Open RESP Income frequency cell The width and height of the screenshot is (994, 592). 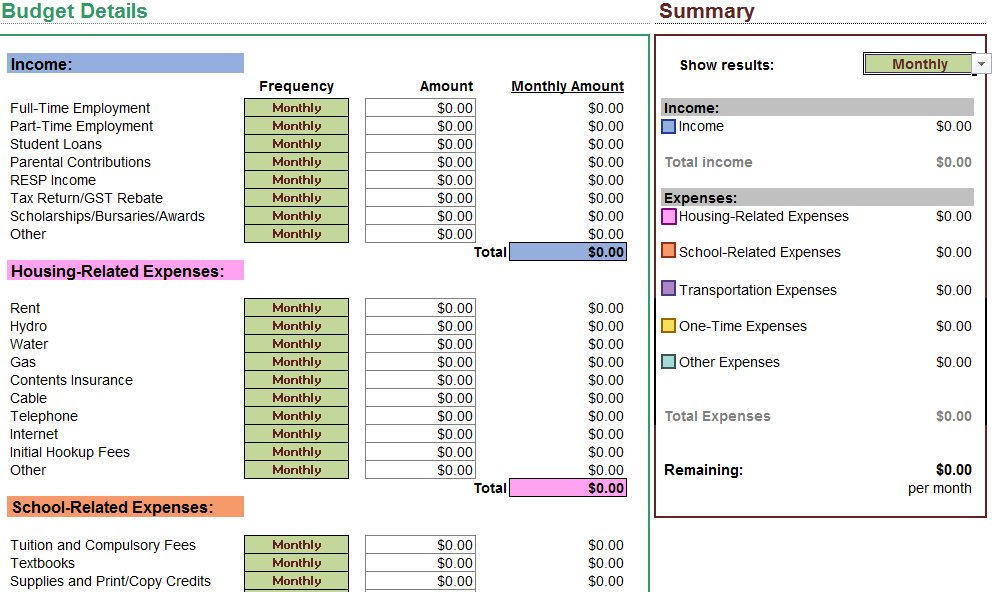(297, 180)
